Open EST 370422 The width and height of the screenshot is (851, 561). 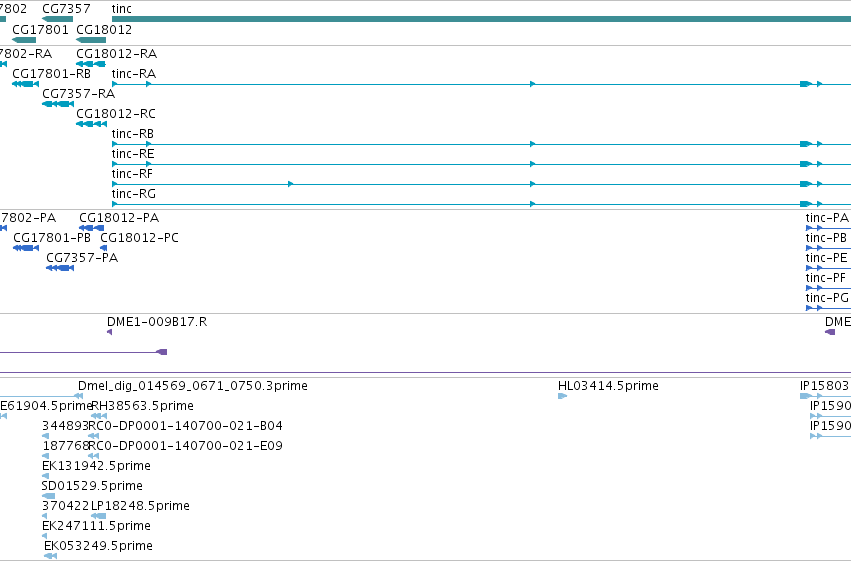click(x=45, y=516)
